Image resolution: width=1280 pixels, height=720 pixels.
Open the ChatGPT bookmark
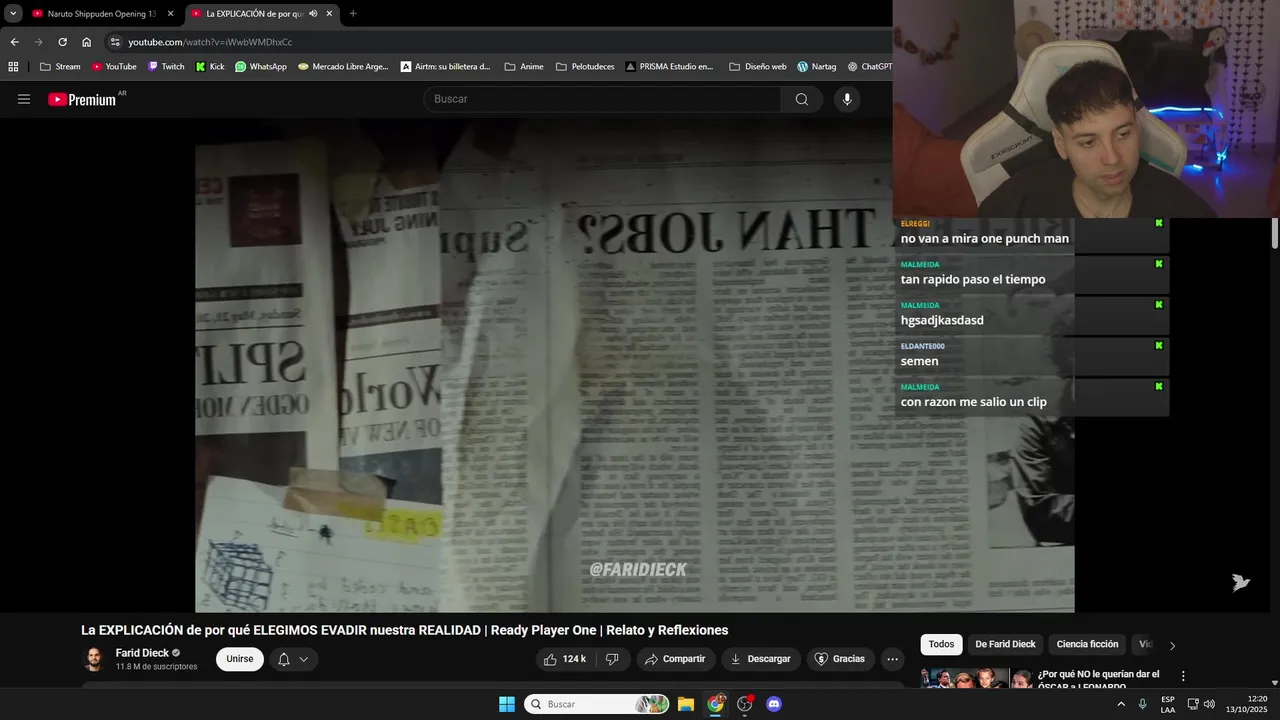[x=868, y=67]
